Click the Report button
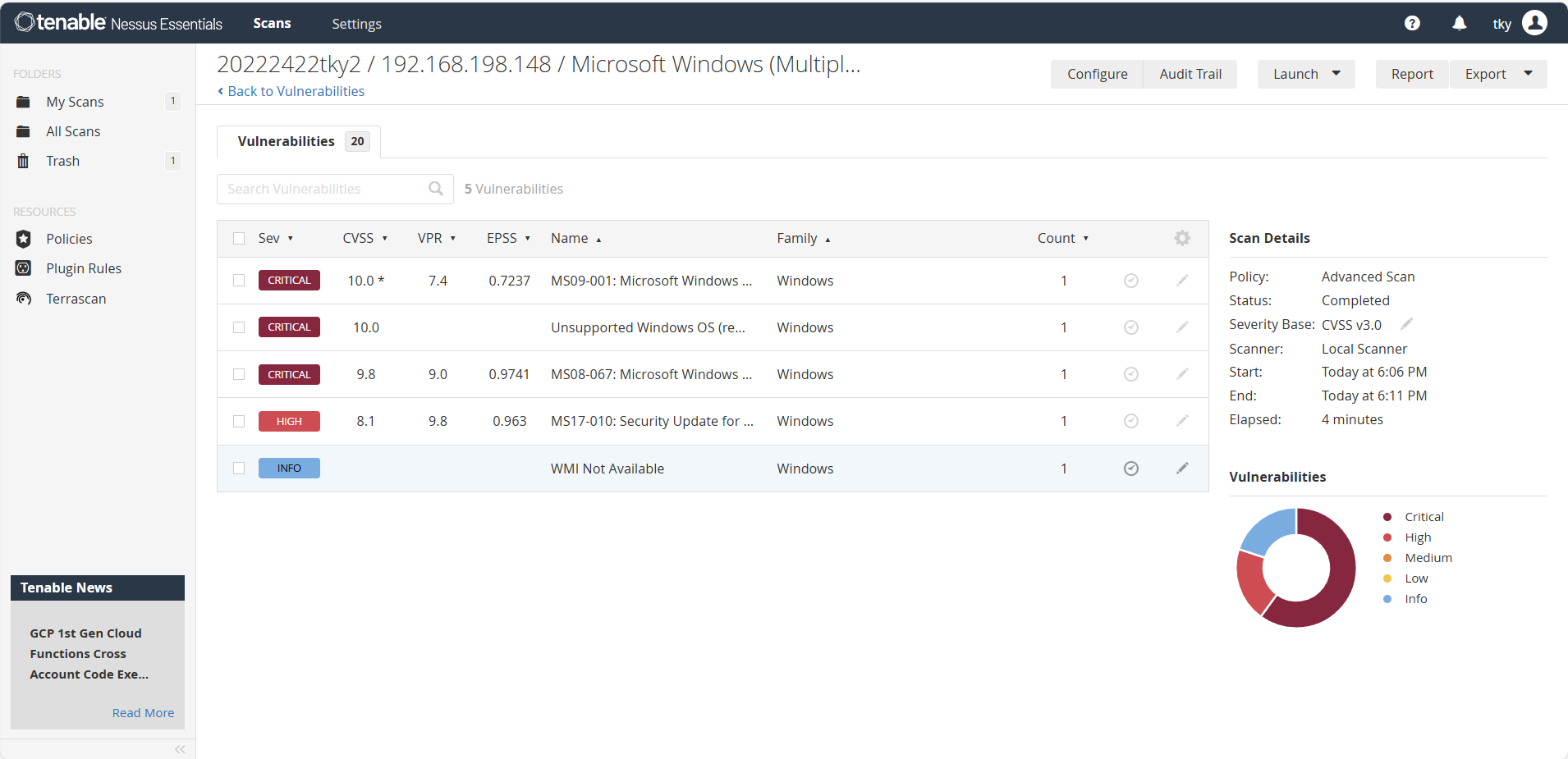Image resolution: width=1568 pixels, height=759 pixels. [x=1412, y=74]
